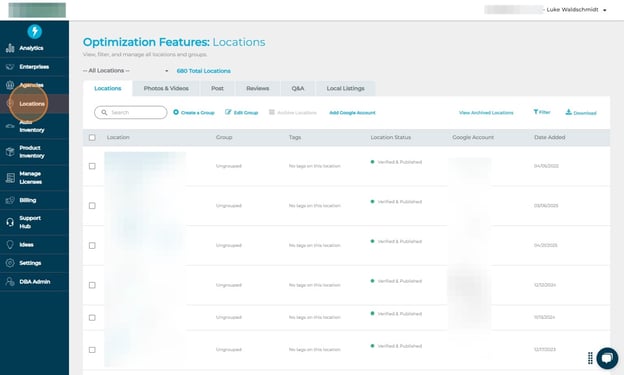Click the Auto Inventory car icon
The height and width of the screenshot is (375, 624).
(10, 126)
